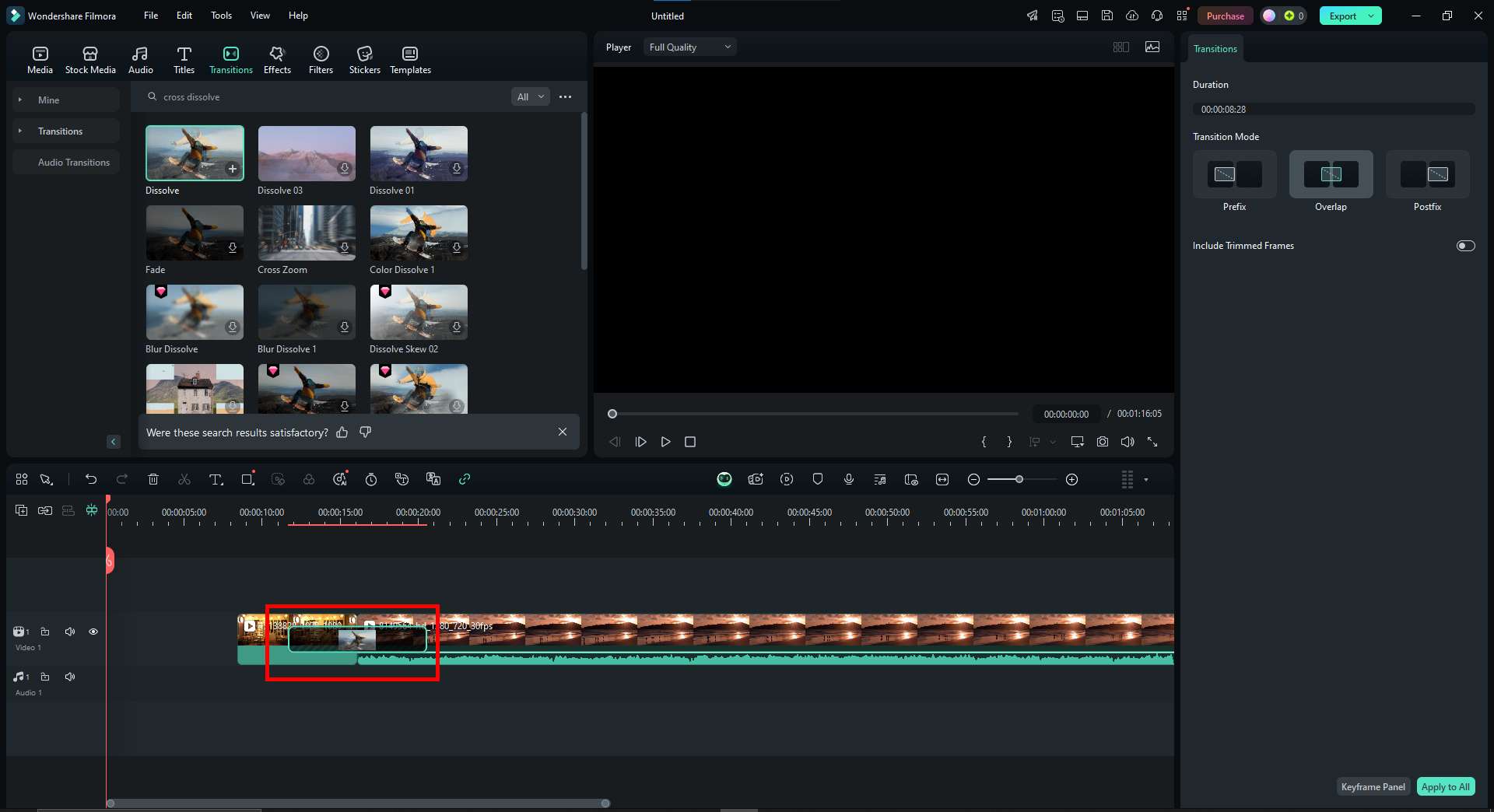Click the delete trash icon in timeline toolbar

pos(153,479)
